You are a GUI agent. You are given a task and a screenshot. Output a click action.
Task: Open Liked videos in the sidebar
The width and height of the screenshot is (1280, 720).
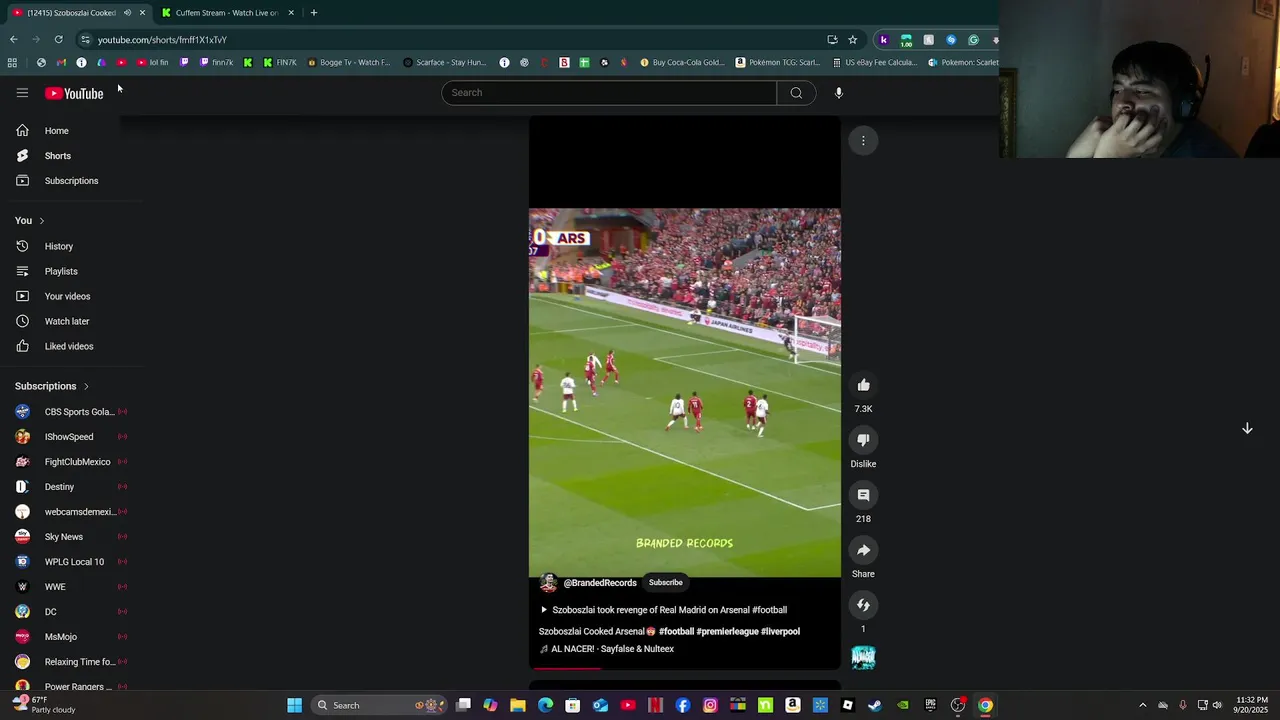pos(70,346)
